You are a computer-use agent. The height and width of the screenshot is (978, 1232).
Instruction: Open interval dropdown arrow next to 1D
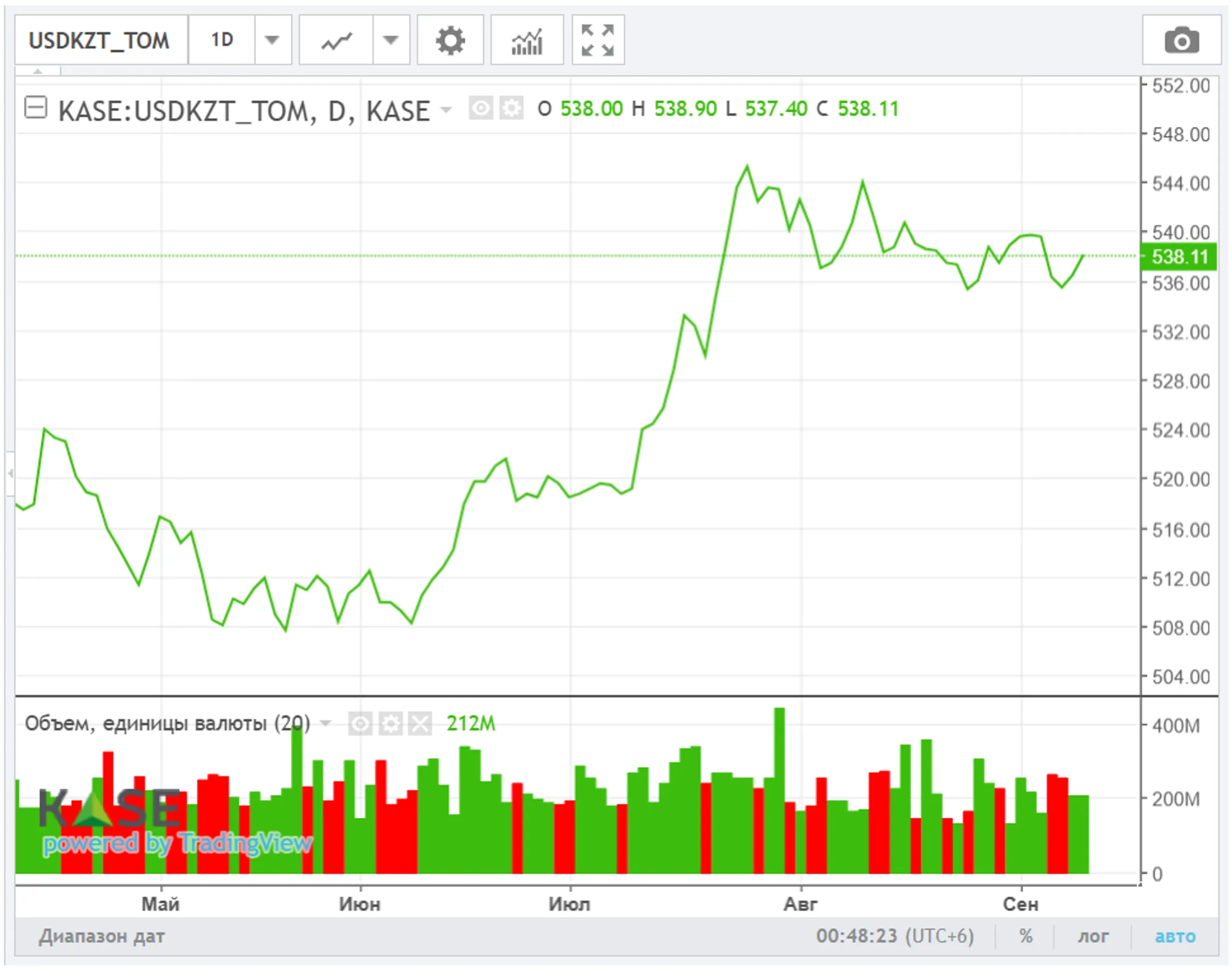coord(273,40)
